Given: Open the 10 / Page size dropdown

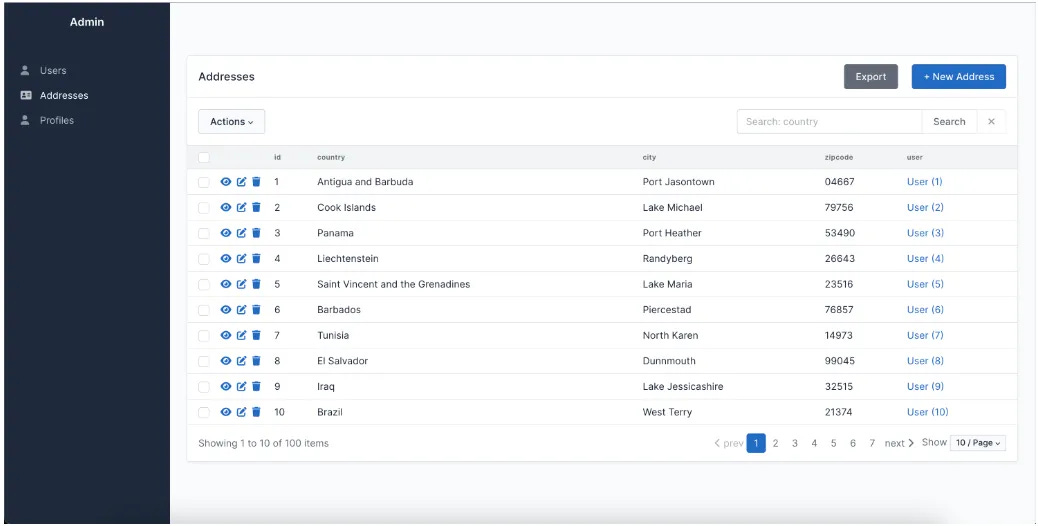Looking at the screenshot, I should click(x=978, y=443).
